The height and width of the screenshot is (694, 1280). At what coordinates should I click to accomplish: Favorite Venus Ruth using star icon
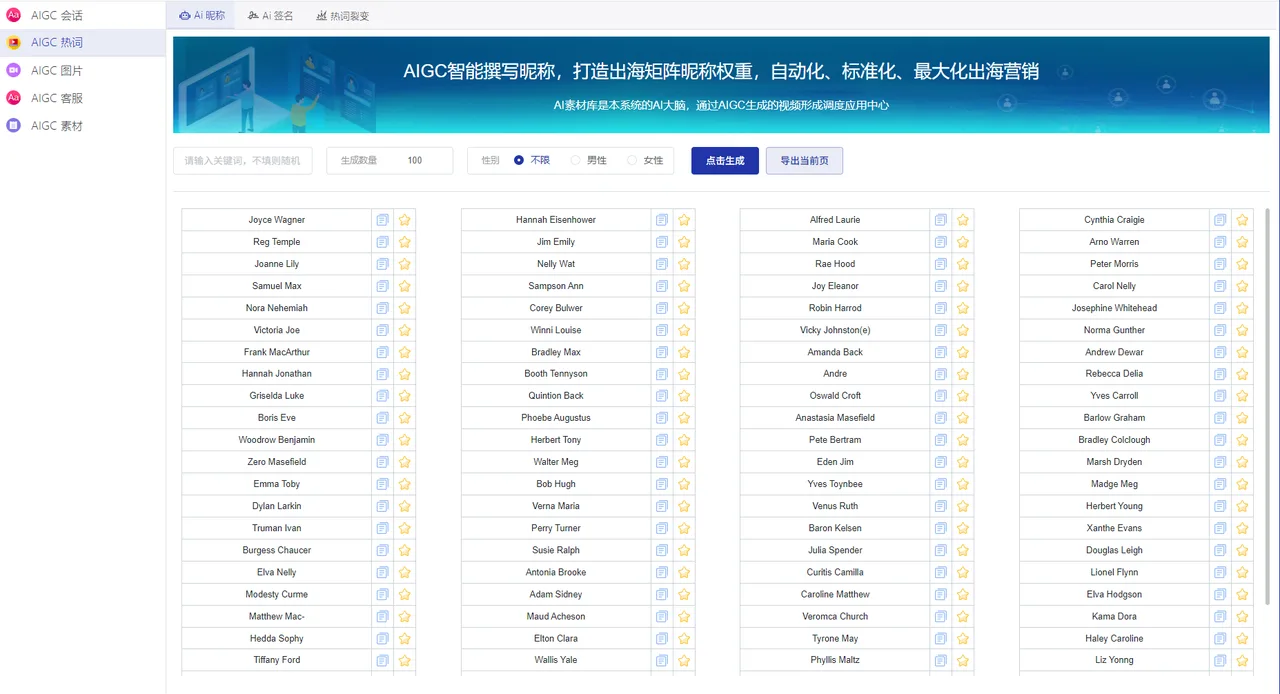pos(963,506)
